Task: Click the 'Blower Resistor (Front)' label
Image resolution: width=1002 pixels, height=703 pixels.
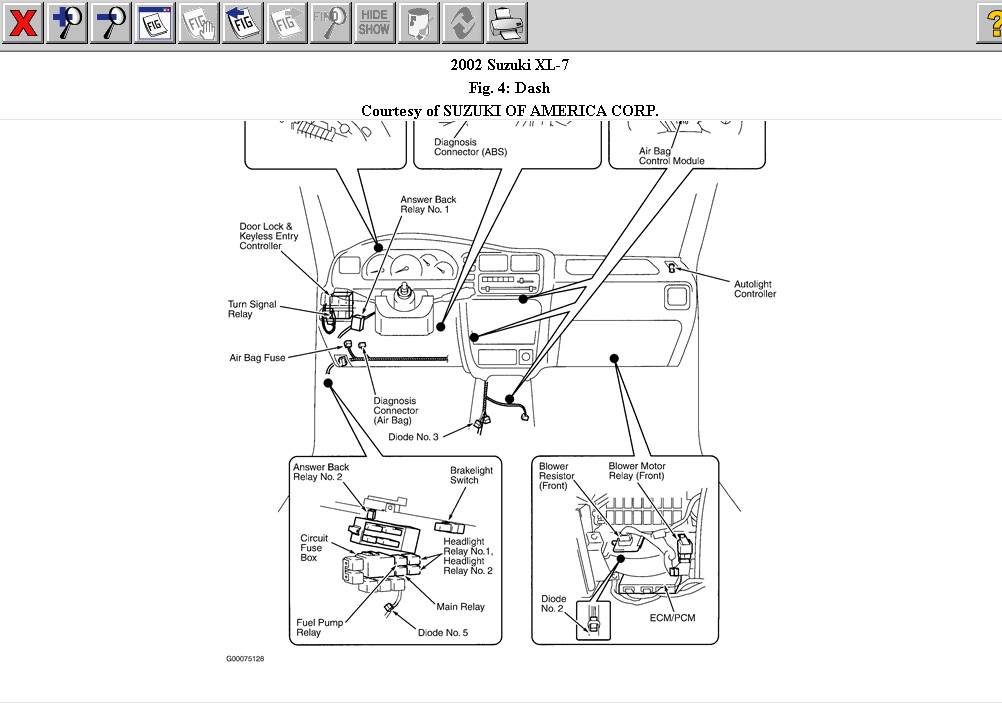Action: pos(556,476)
